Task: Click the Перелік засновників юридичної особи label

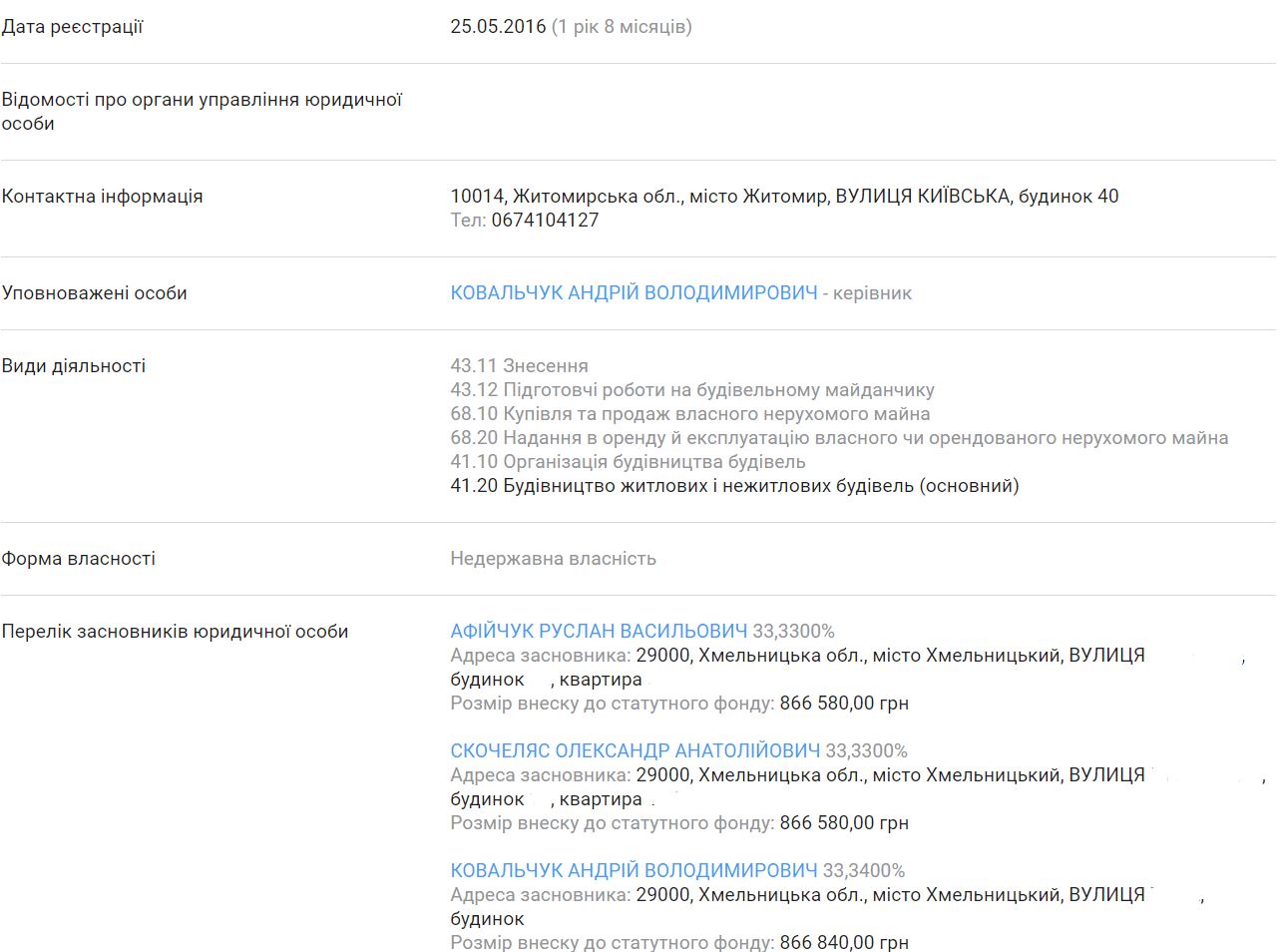Action: (175, 632)
